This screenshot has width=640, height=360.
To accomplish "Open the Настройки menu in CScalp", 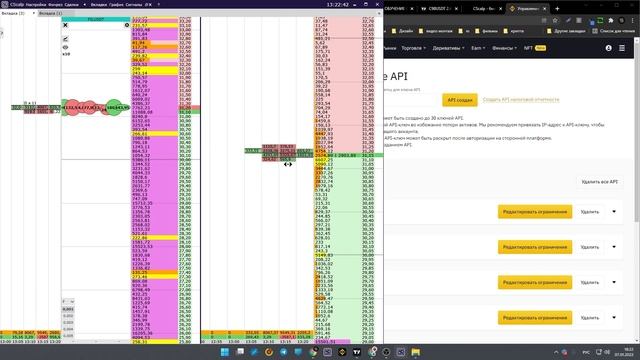I will coord(36,4).
